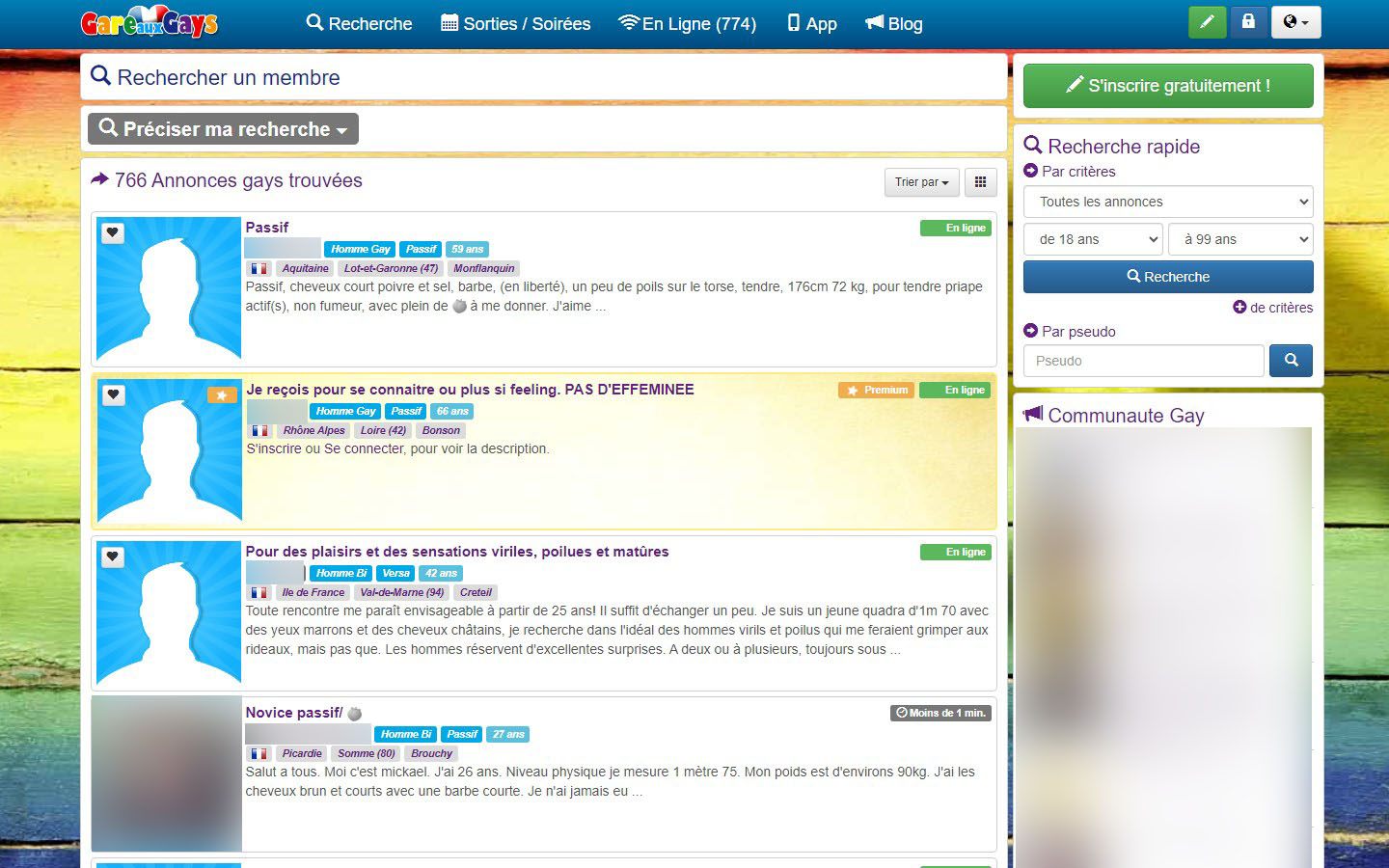Click the 'Moins de 1 min.' status badge
1389x868 pixels.
point(940,714)
